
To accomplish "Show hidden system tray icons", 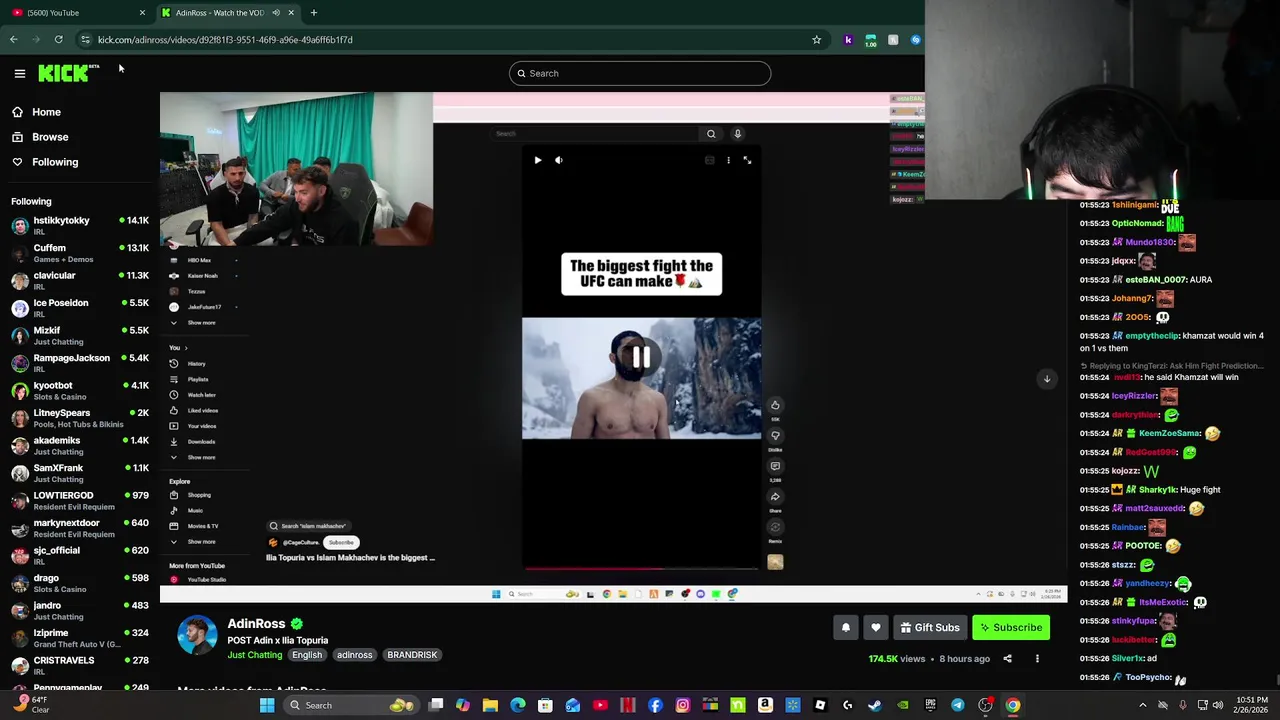I will pyautogui.click(x=1143, y=706).
